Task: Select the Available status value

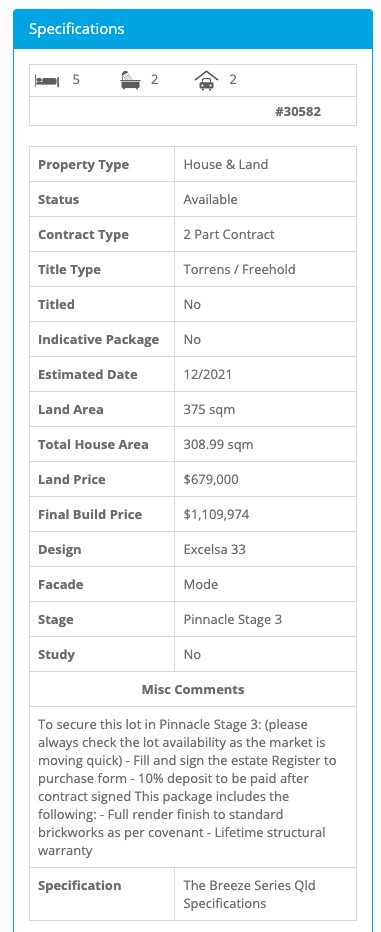Action: [210, 199]
